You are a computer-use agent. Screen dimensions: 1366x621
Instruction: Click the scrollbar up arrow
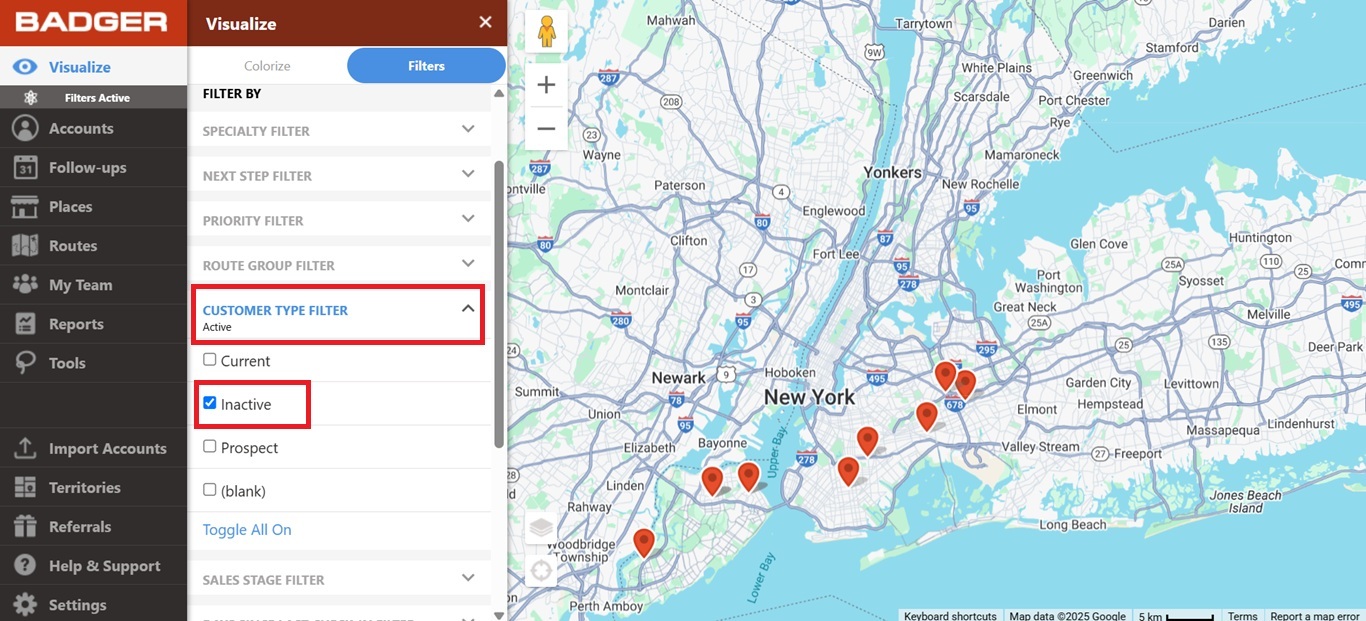point(500,94)
